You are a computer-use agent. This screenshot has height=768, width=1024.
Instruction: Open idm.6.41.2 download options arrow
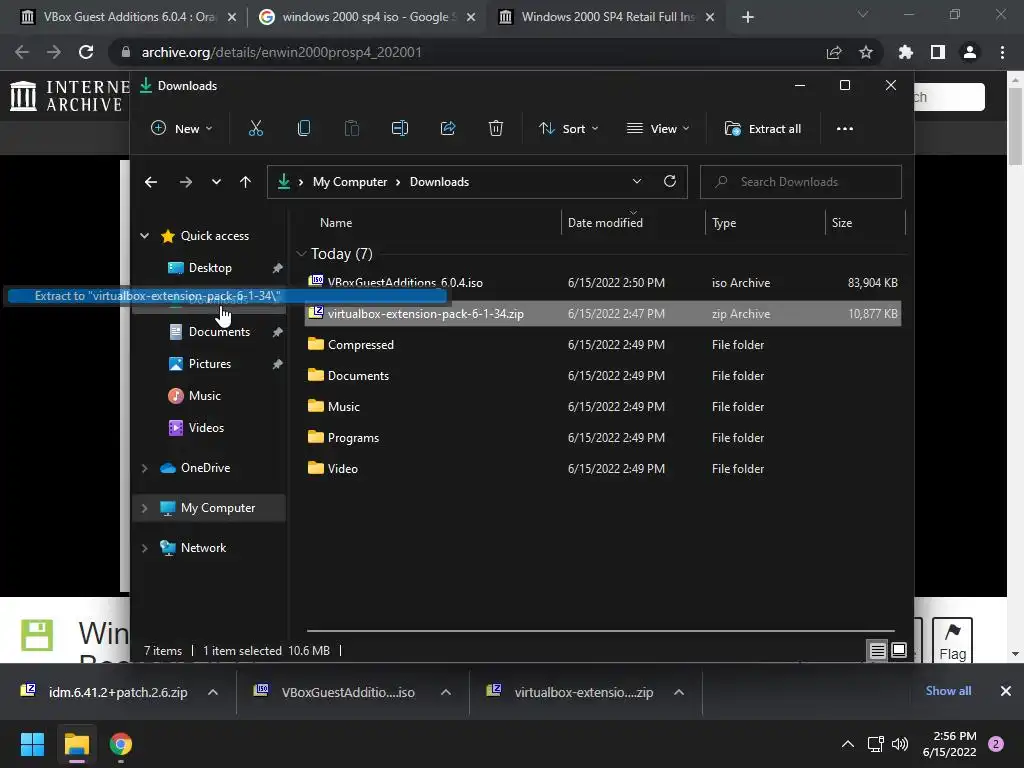click(213, 692)
